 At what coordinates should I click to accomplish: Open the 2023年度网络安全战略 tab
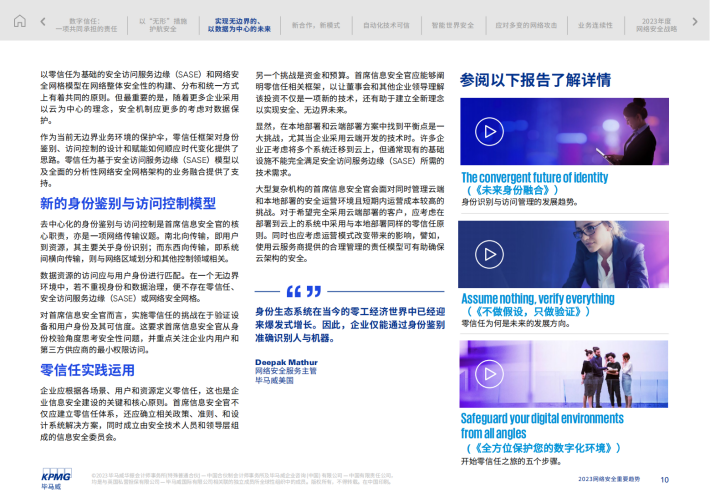point(656,24)
